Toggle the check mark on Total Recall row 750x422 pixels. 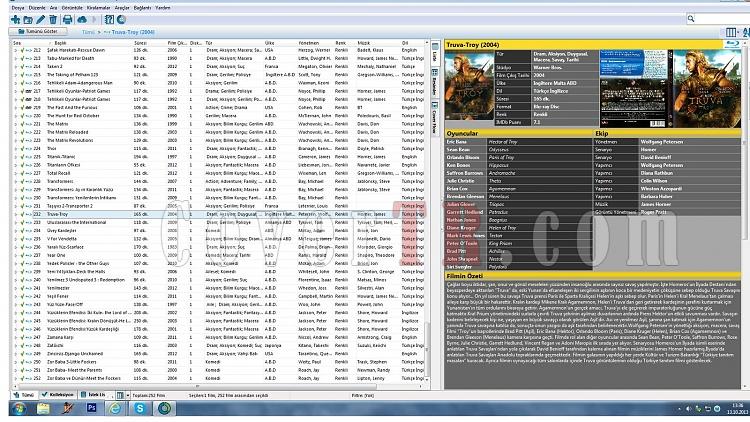[22, 173]
